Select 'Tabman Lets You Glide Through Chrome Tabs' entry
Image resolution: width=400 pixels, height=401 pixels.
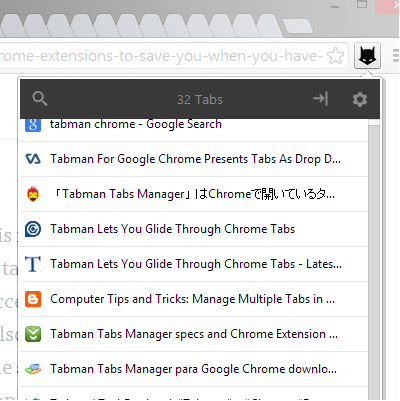pos(194,229)
